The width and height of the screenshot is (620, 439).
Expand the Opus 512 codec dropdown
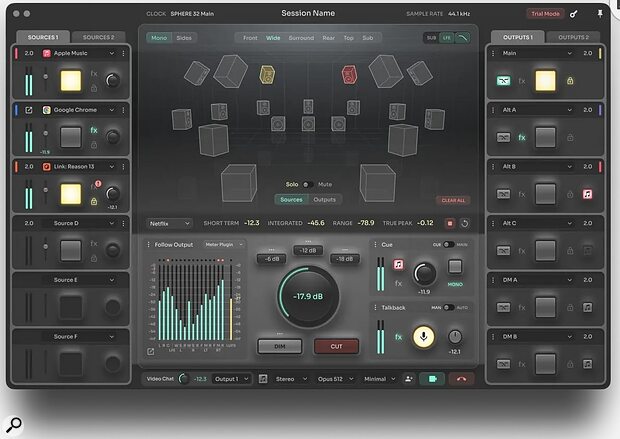pos(335,379)
